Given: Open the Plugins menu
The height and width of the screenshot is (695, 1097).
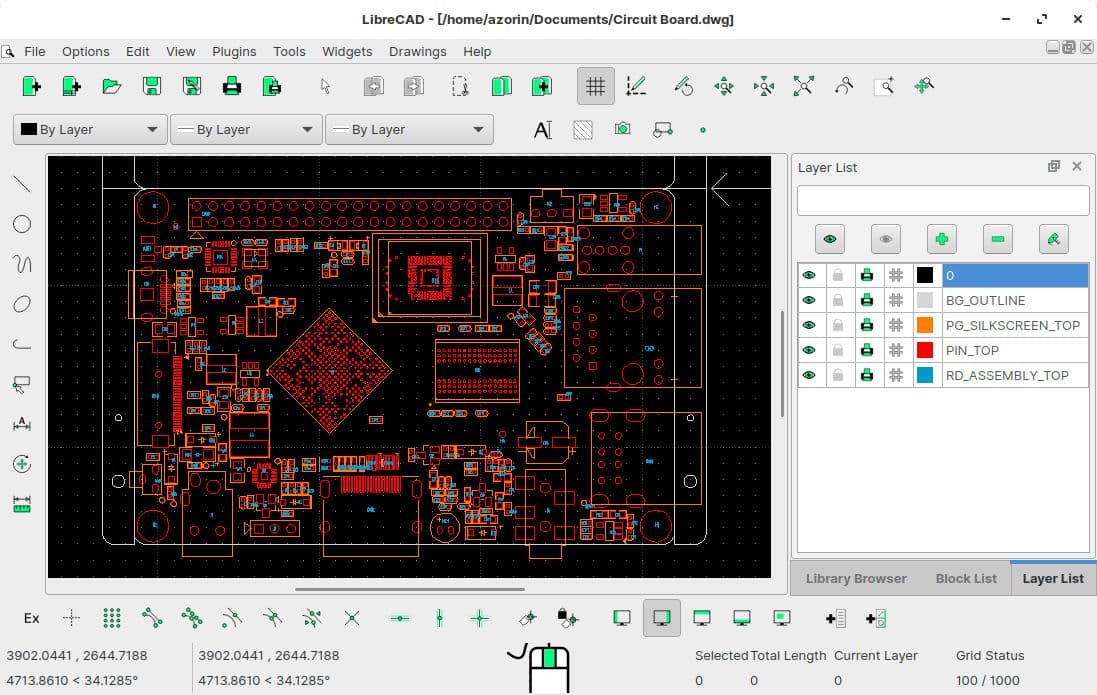Looking at the screenshot, I should pyautogui.click(x=234, y=51).
